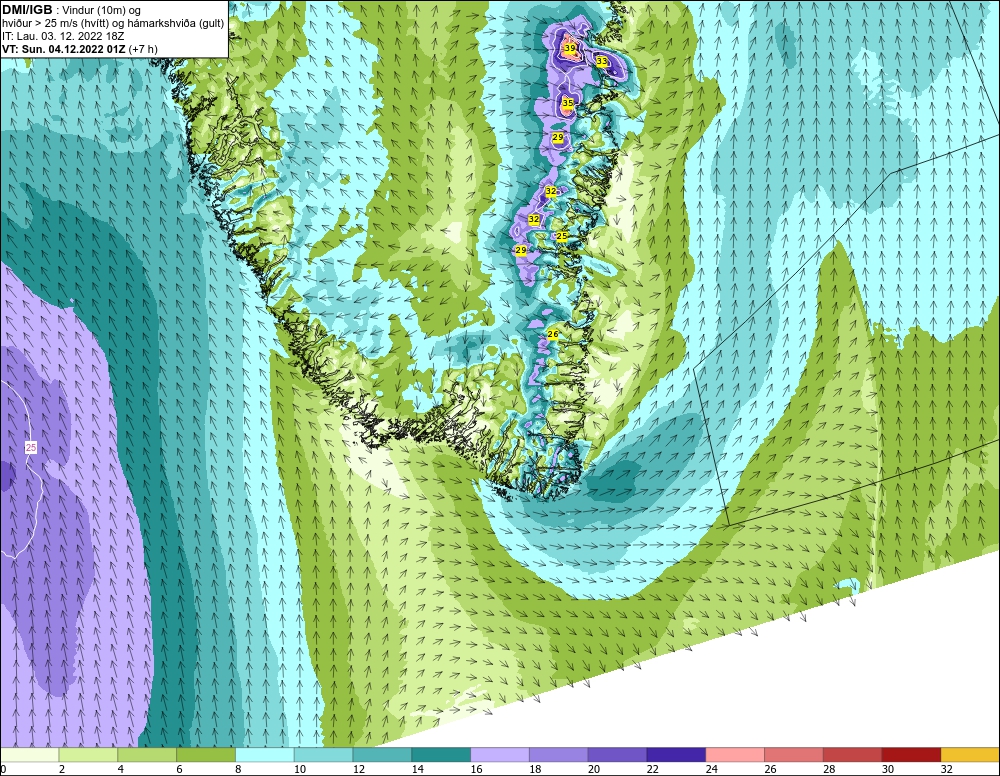Click the white 25 contour label over the sea
This screenshot has width=1000, height=776.
click(31, 448)
